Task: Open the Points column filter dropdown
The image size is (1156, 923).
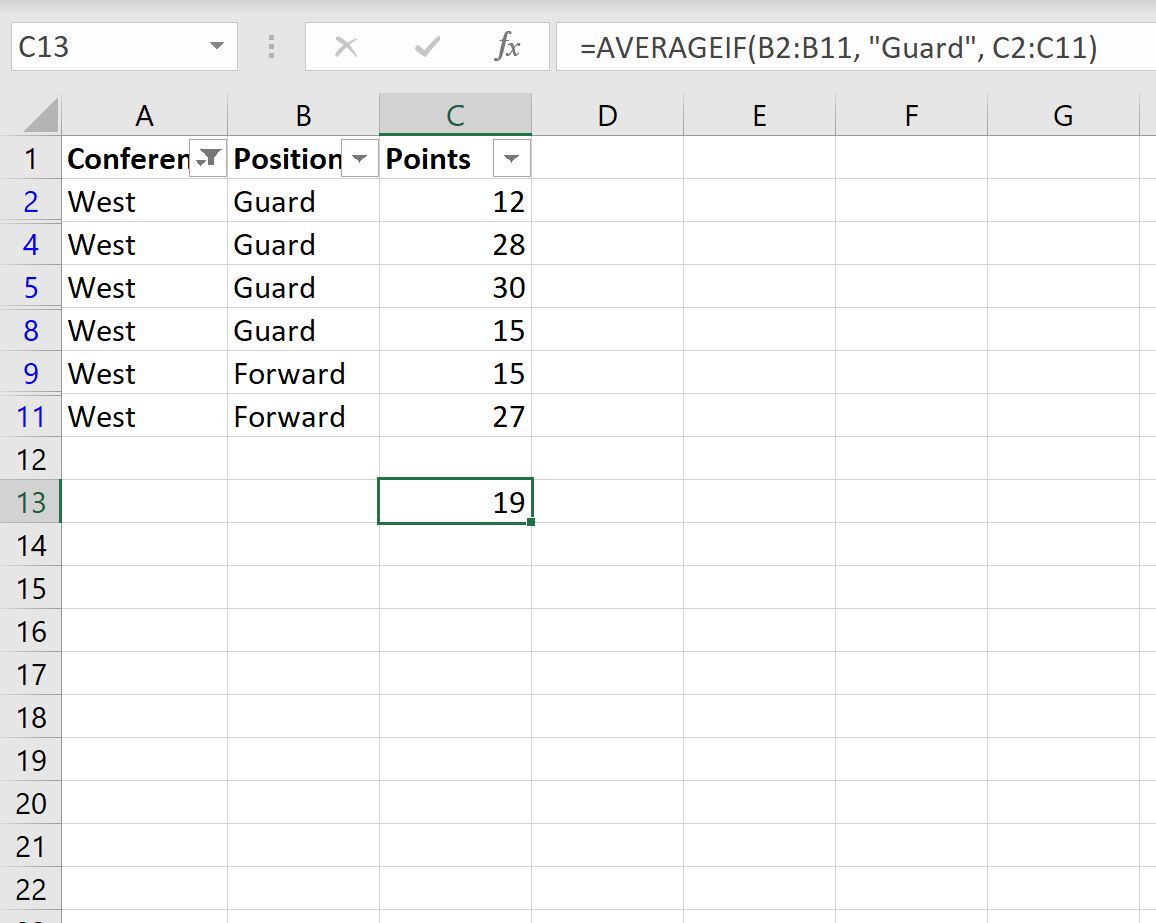Action: tap(512, 158)
